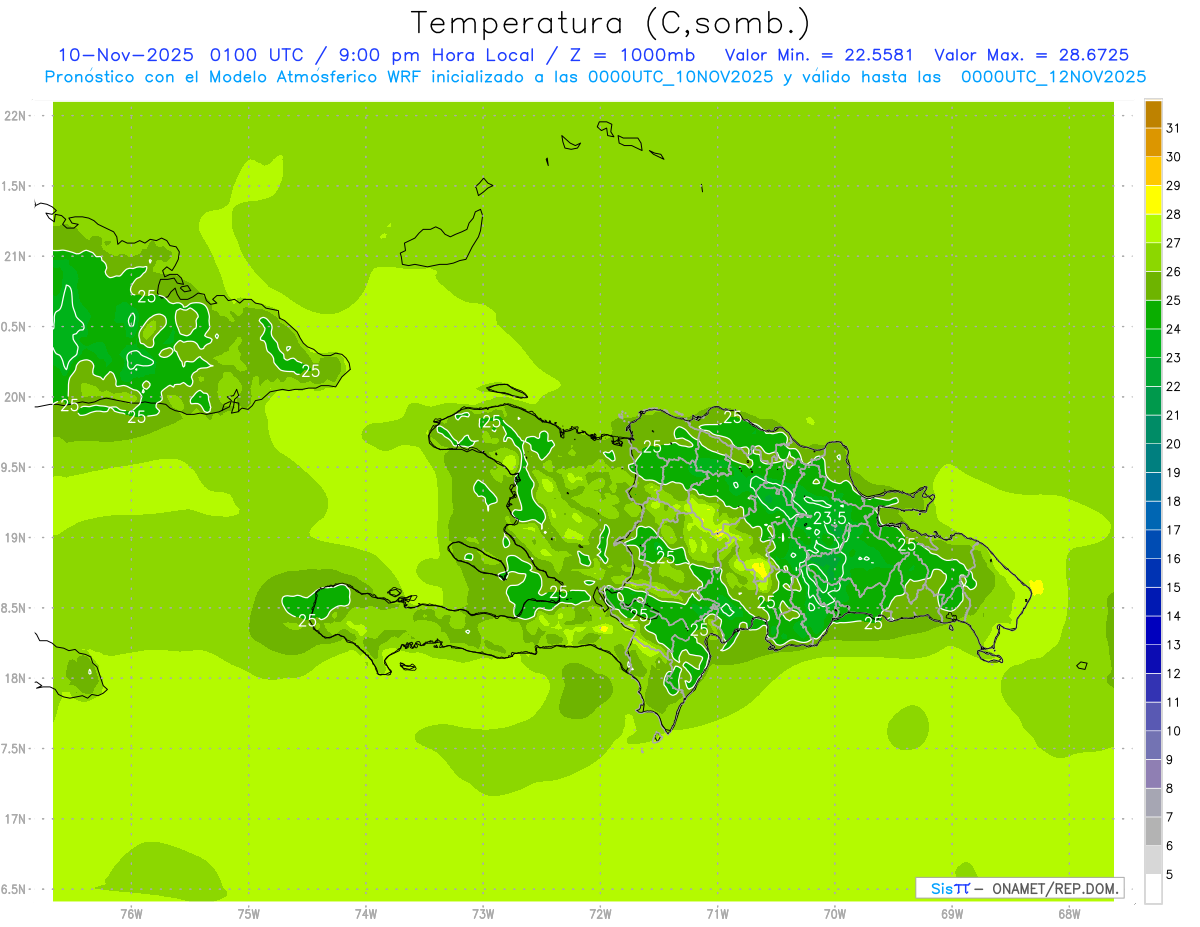Click the '72W' longitude axis label
Screen dimensions: 1200x927
tap(600, 914)
